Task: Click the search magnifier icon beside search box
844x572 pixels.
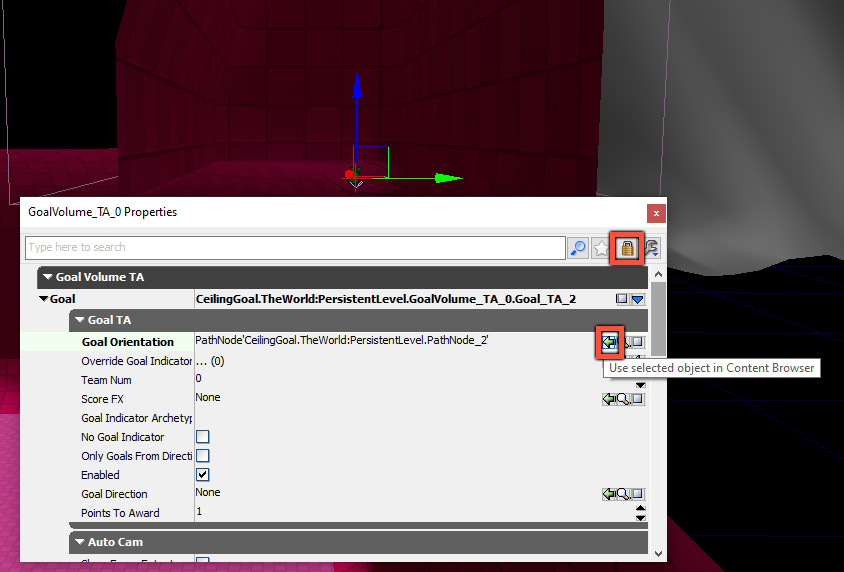Action: point(578,248)
